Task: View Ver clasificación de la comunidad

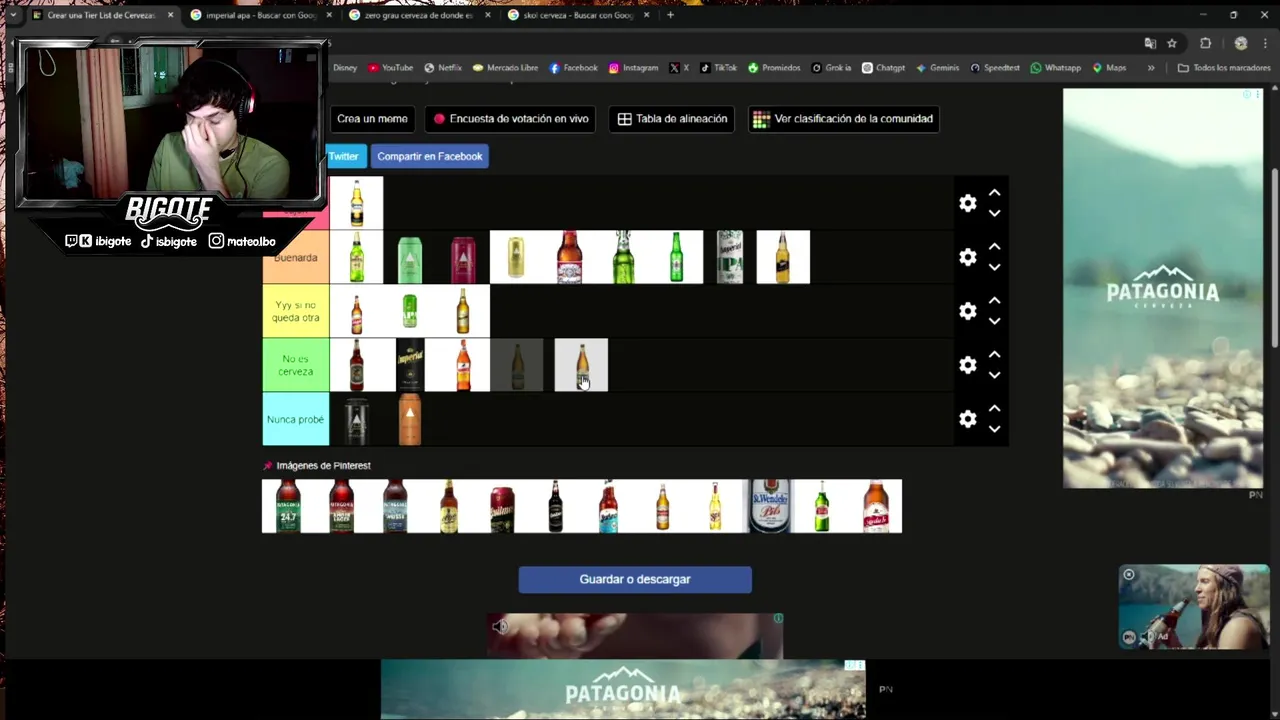Action: 843,119
